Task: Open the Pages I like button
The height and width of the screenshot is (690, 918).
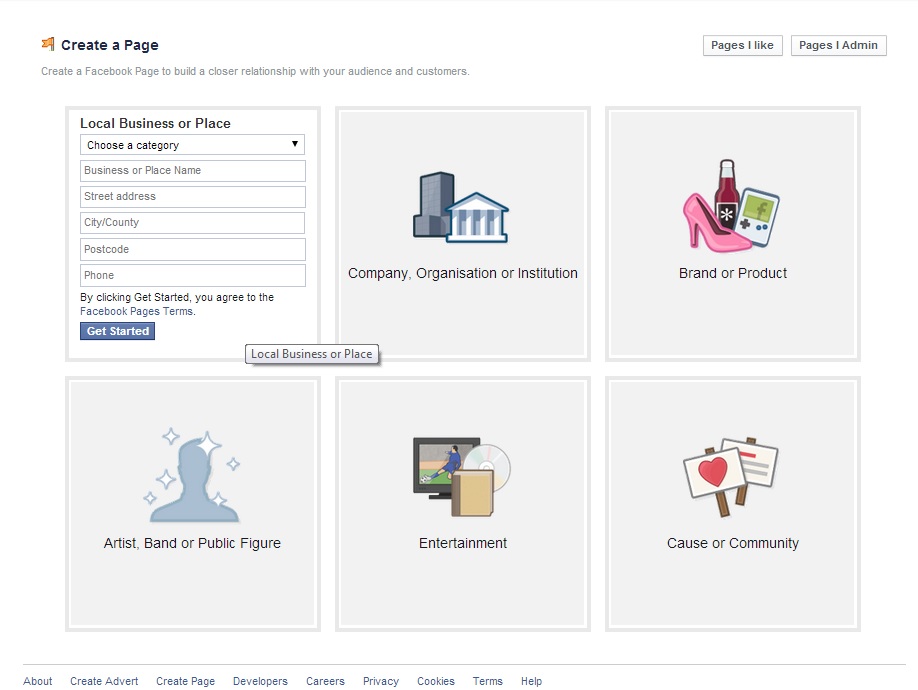Action: pos(742,46)
